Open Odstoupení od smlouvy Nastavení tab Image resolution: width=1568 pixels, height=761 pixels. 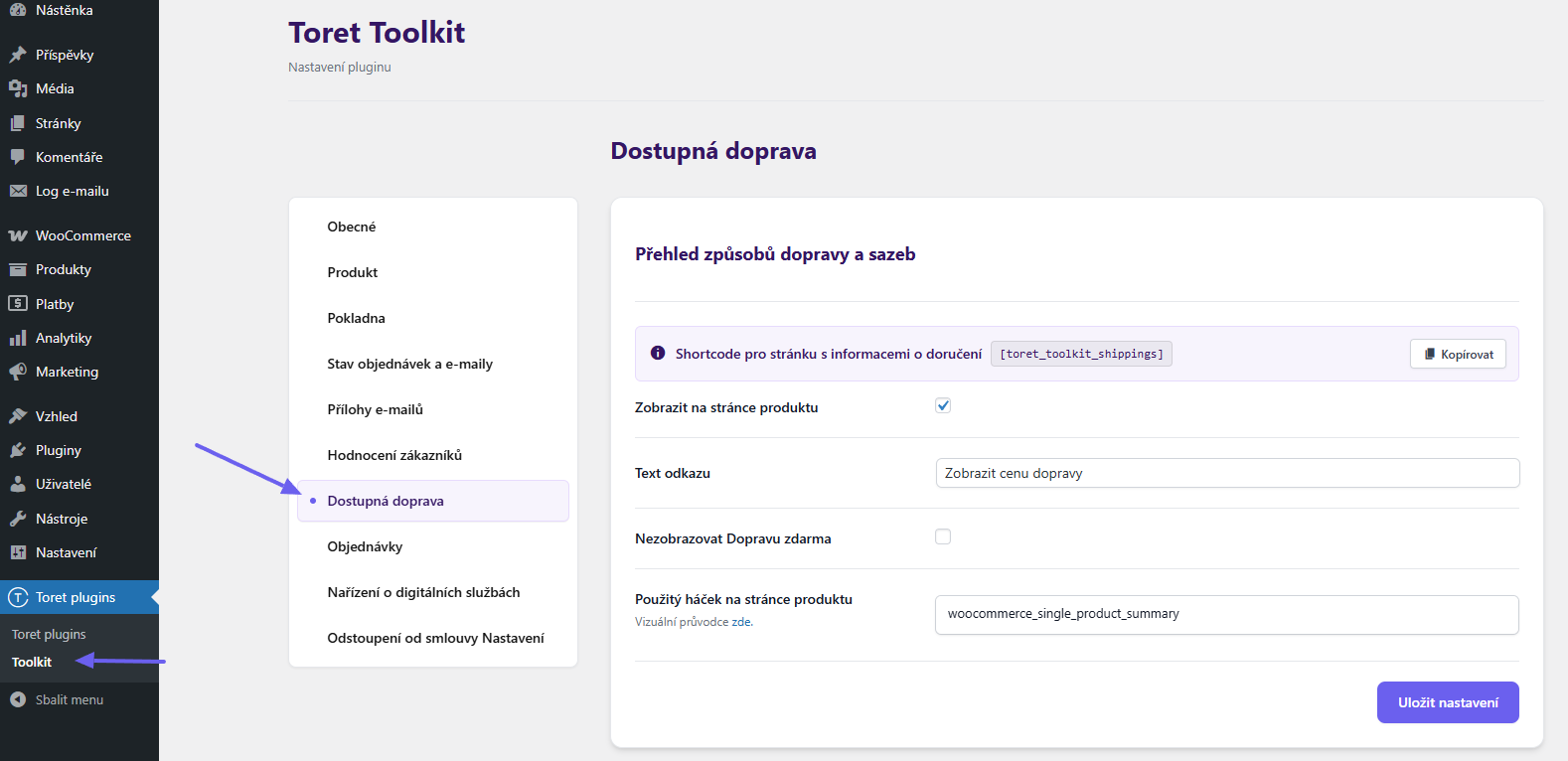coord(433,638)
